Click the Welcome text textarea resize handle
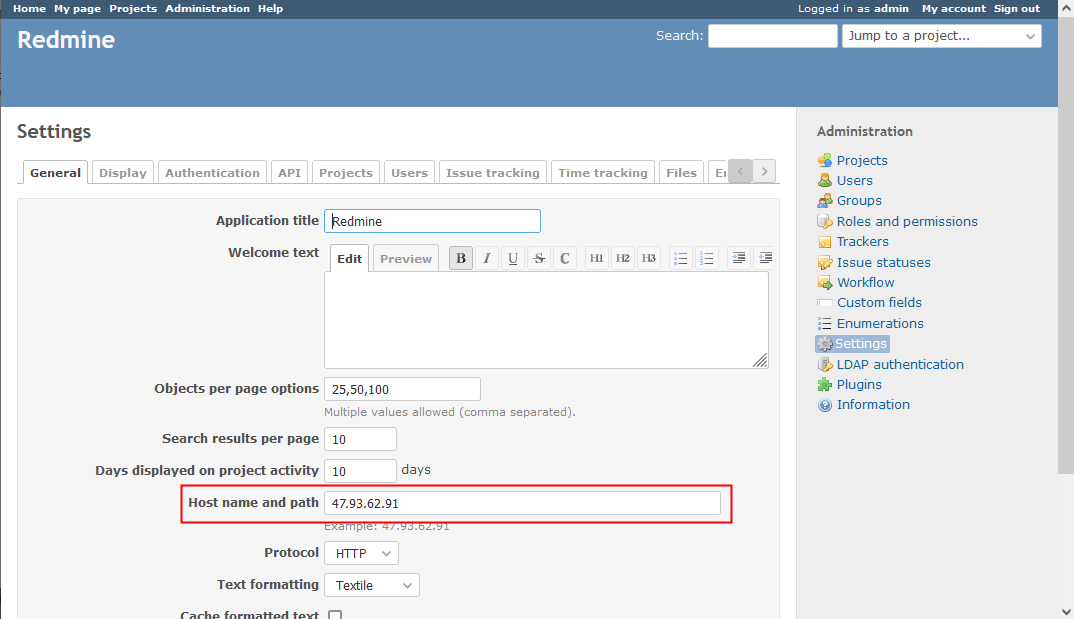Image resolution: width=1074 pixels, height=619 pixels. 760,360
